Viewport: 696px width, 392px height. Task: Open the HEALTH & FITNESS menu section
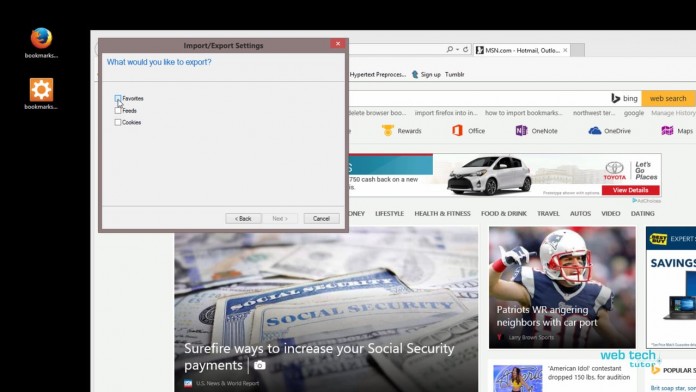(x=442, y=214)
